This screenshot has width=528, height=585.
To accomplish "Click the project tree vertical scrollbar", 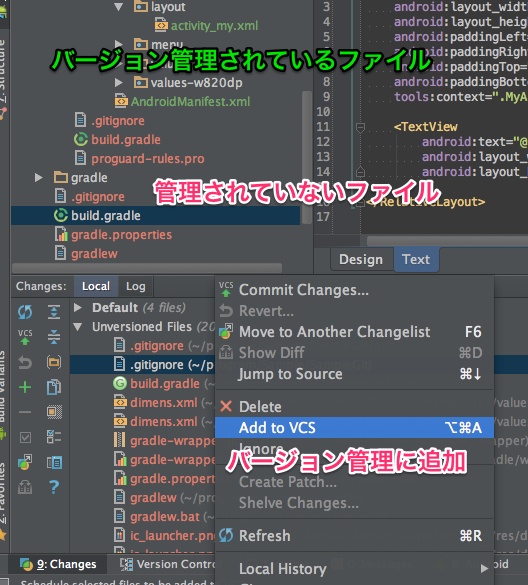I will coord(307,157).
